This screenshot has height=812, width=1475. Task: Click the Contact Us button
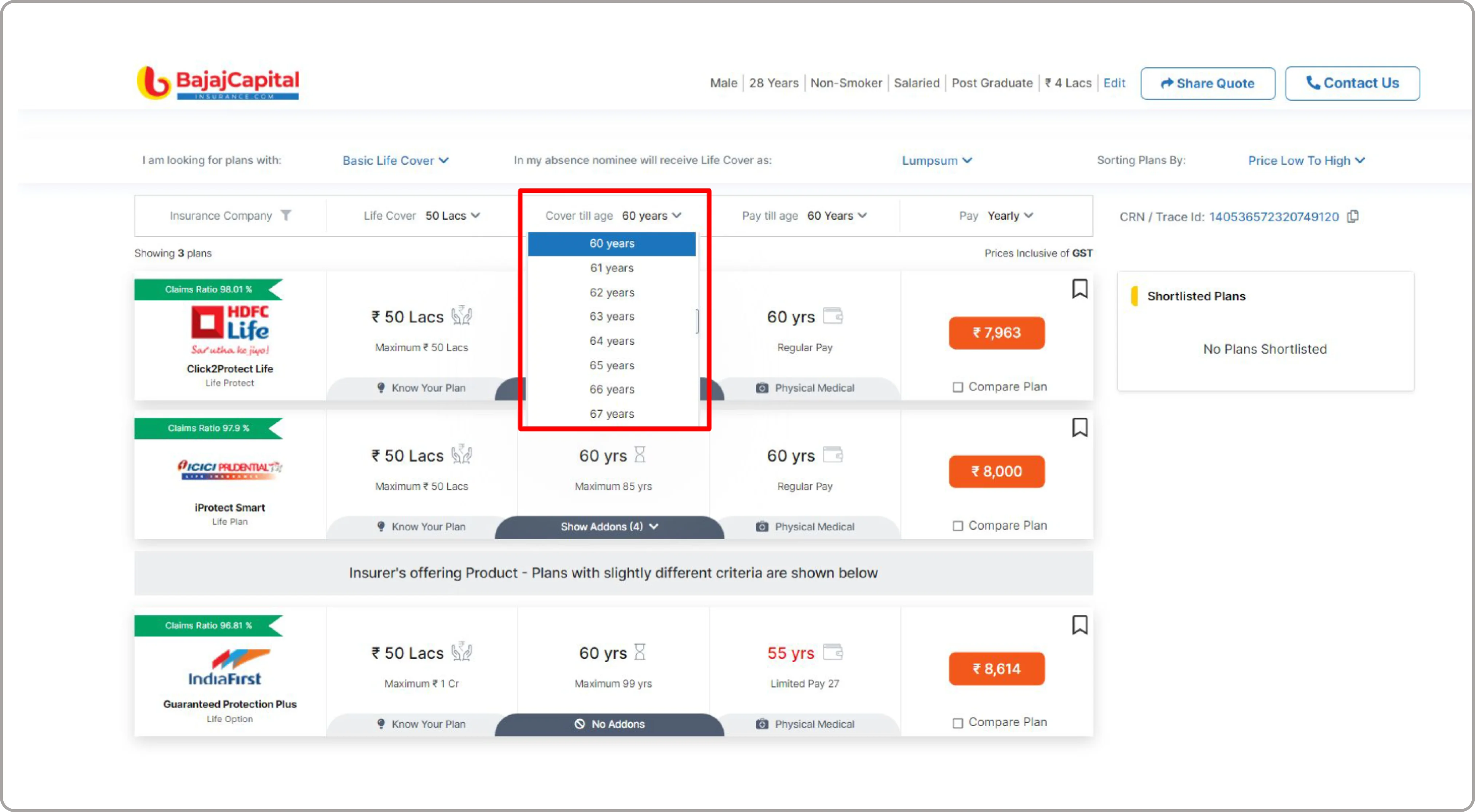(1352, 83)
